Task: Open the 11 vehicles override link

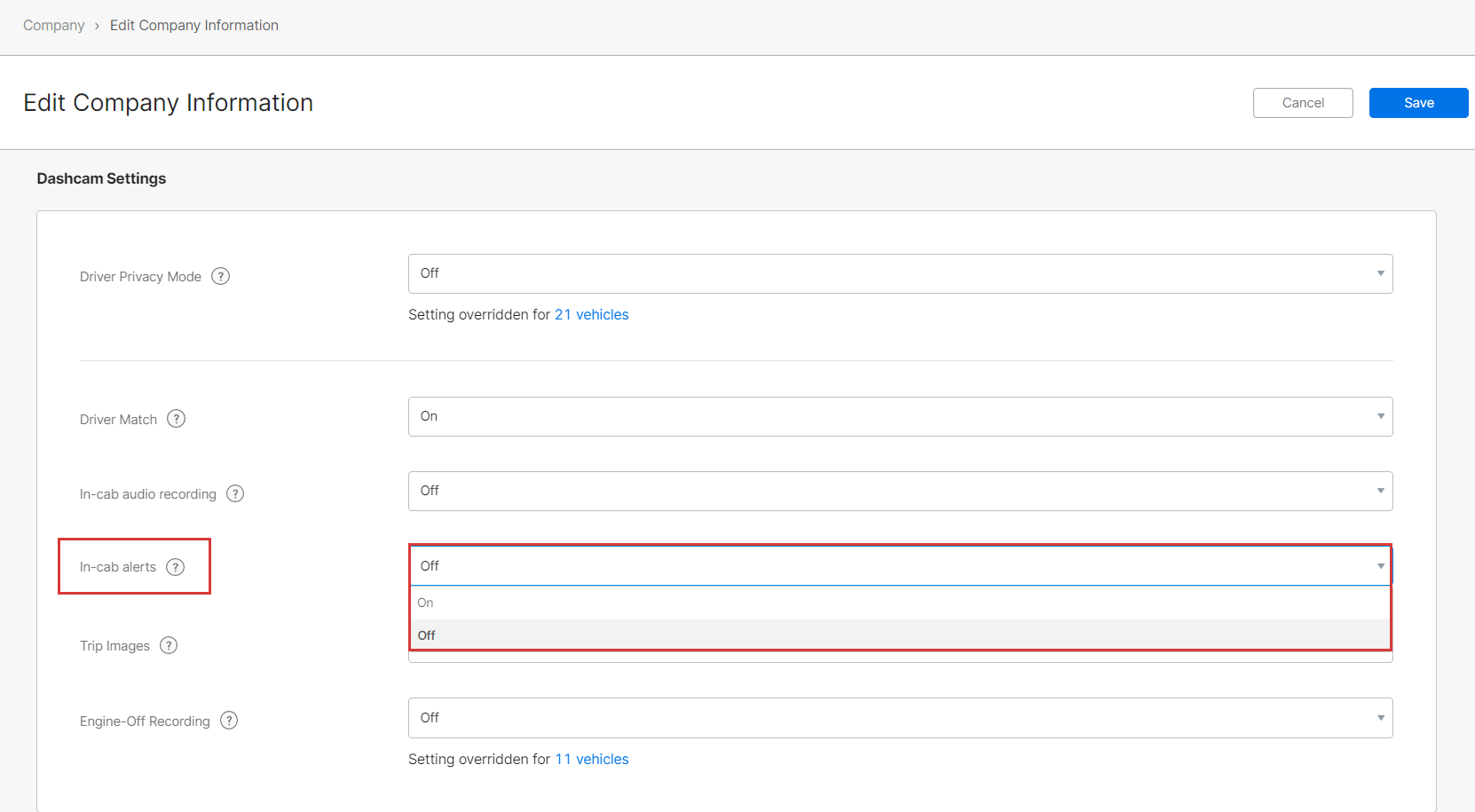Action: pyautogui.click(x=591, y=760)
